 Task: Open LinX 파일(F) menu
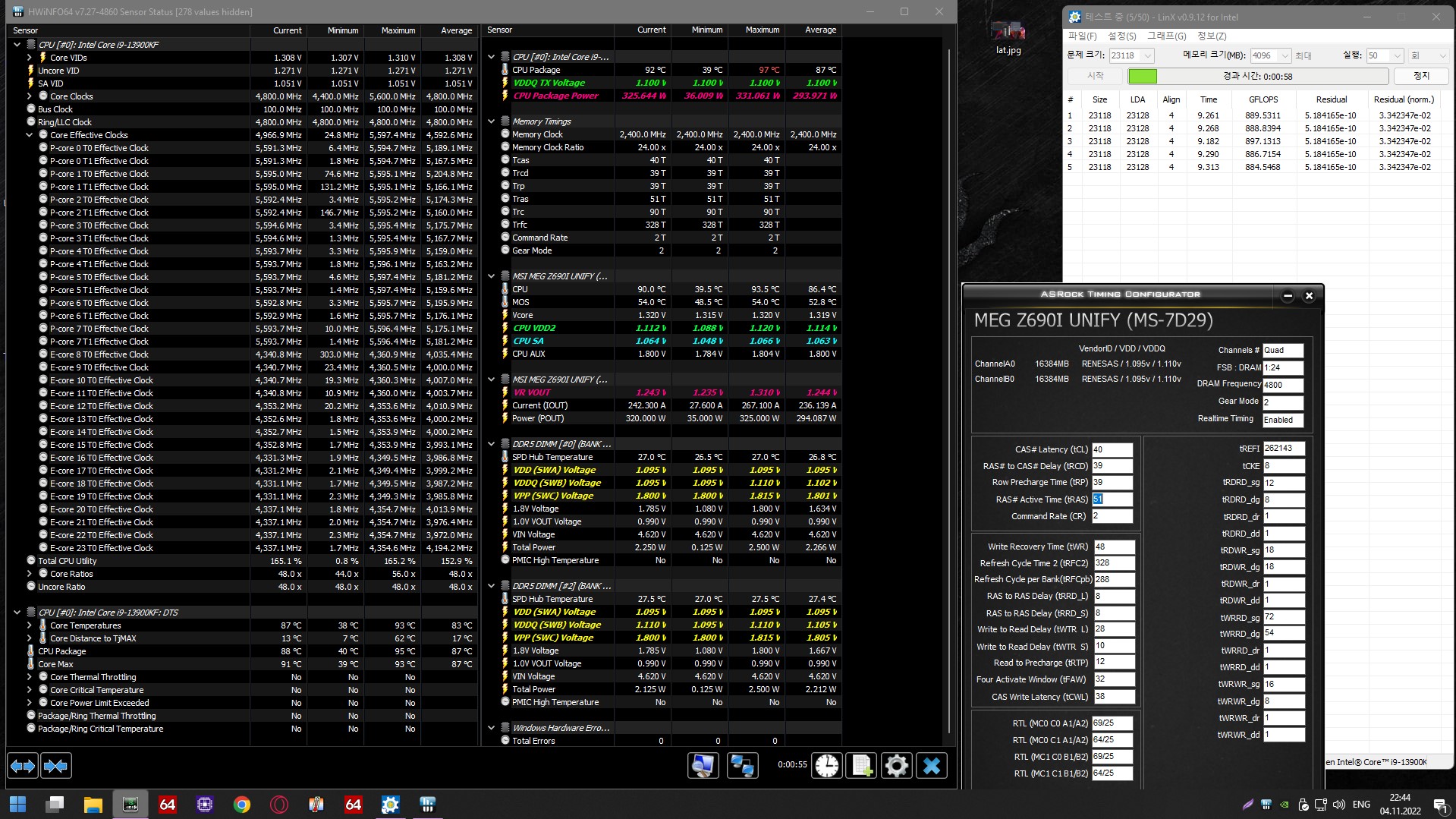click(1083, 36)
